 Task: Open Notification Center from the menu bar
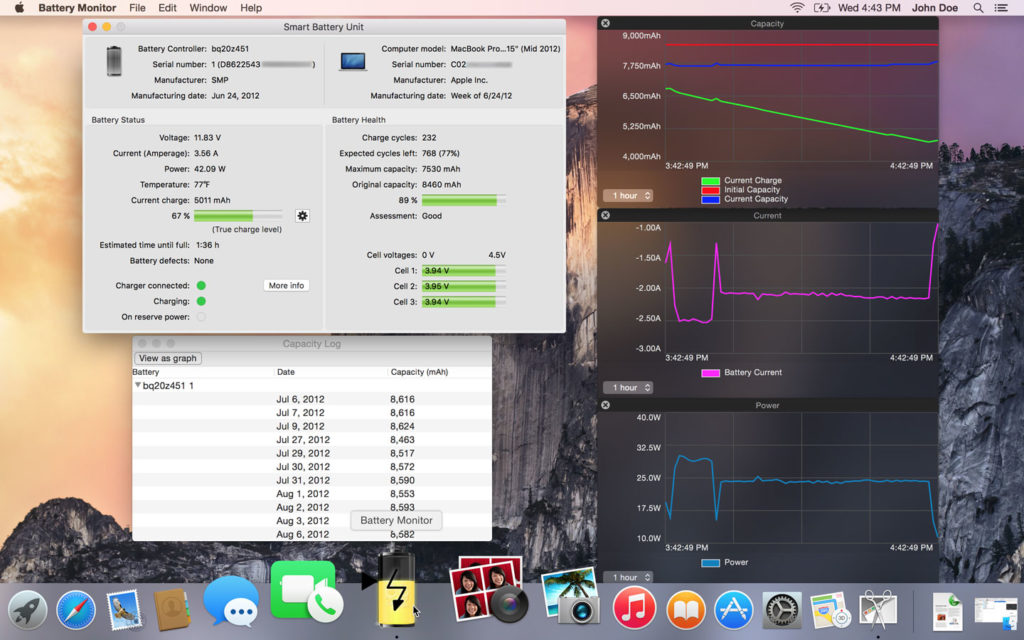point(1000,8)
